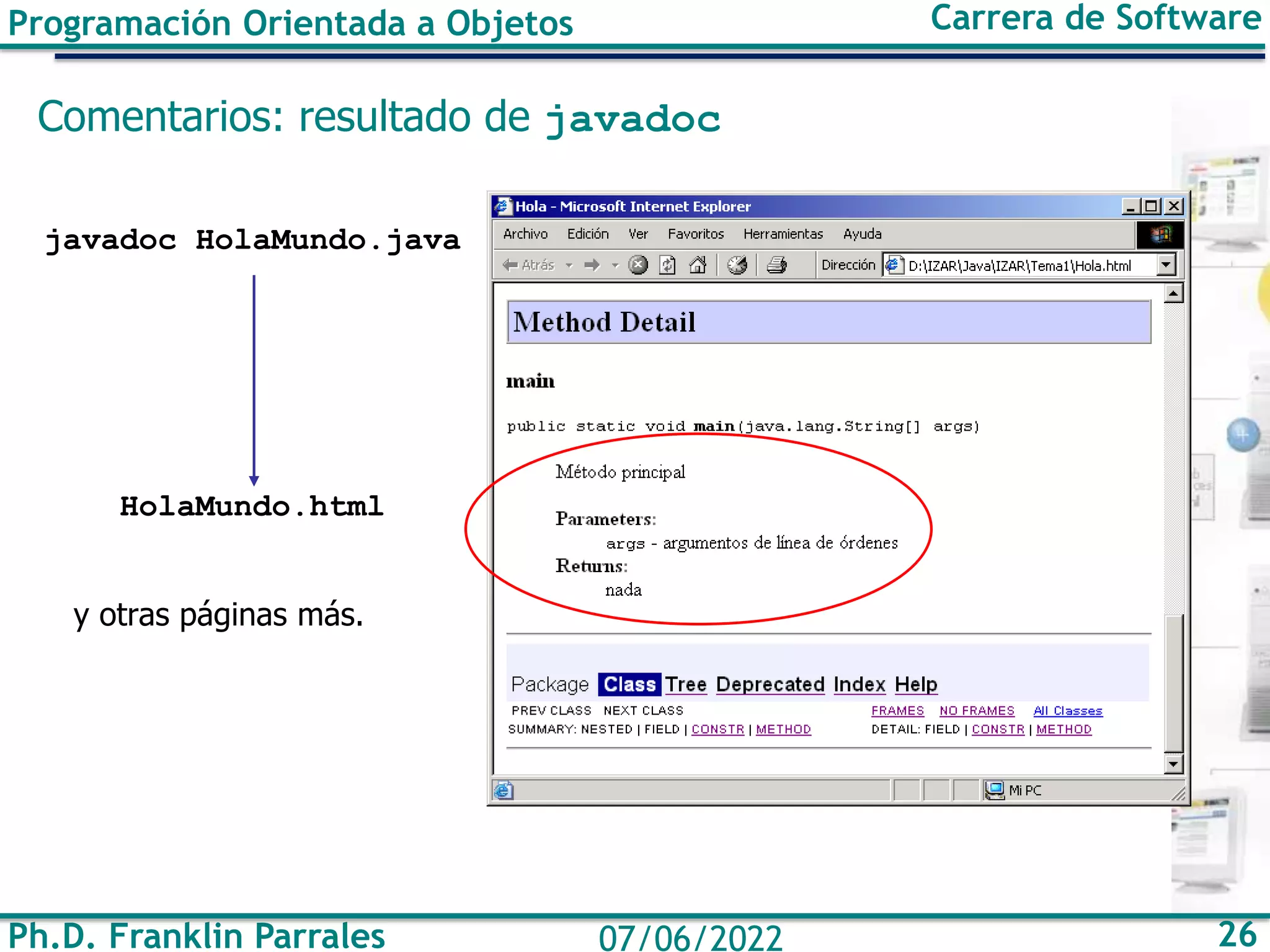Click the Home icon in toolbar

[698, 265]
